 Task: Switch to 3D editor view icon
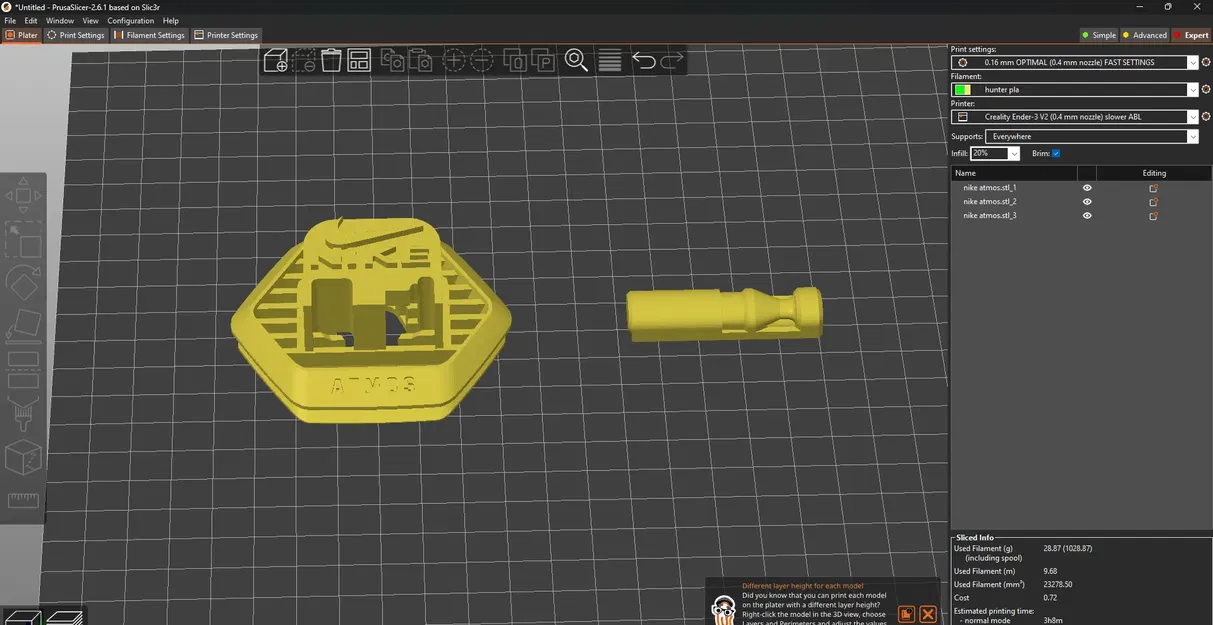(x=22, y=616)
